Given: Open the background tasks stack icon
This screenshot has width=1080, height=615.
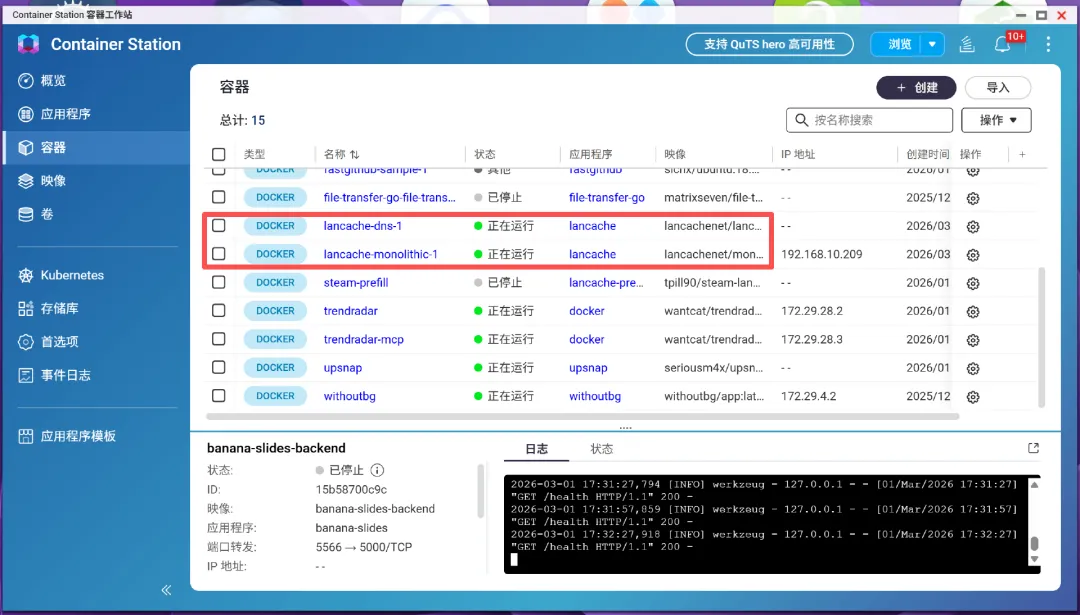Looking at the screenshot, I should click(967, 45).
